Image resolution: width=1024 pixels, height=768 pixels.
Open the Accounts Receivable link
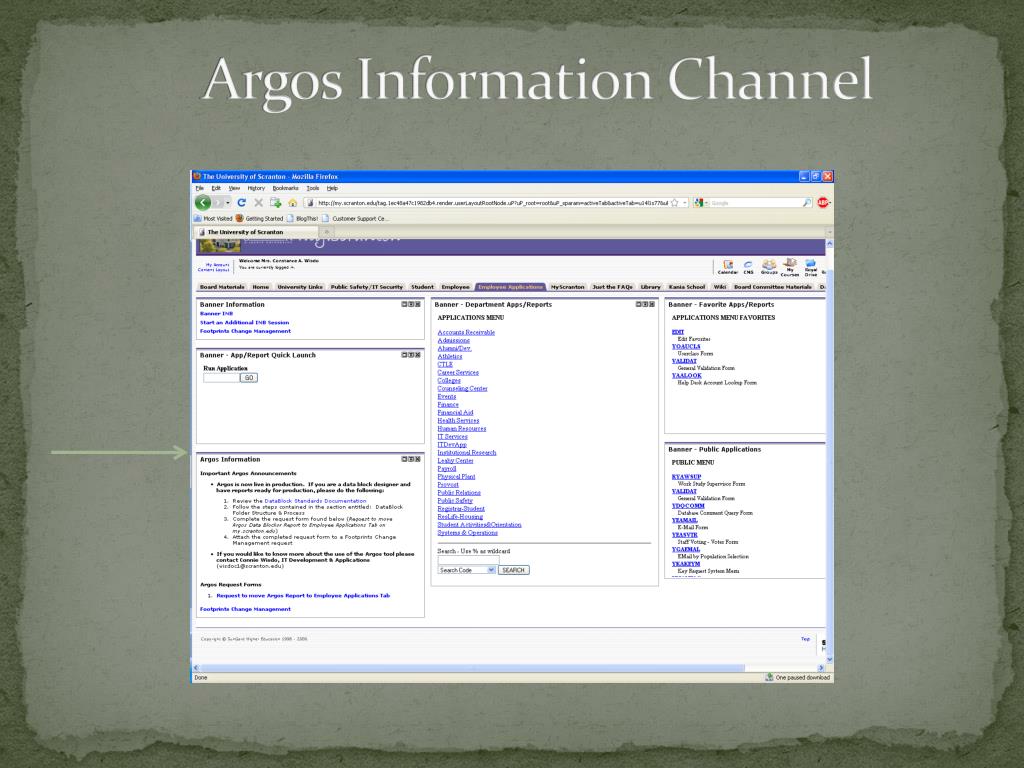tap(466, 332)
